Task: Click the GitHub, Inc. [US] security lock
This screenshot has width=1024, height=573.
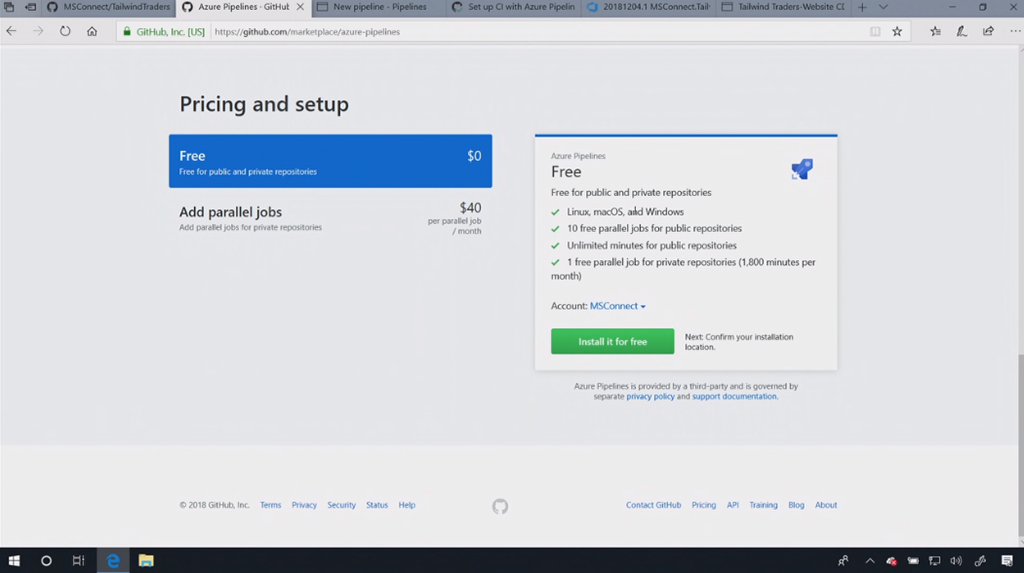Action: click(164, 31)
